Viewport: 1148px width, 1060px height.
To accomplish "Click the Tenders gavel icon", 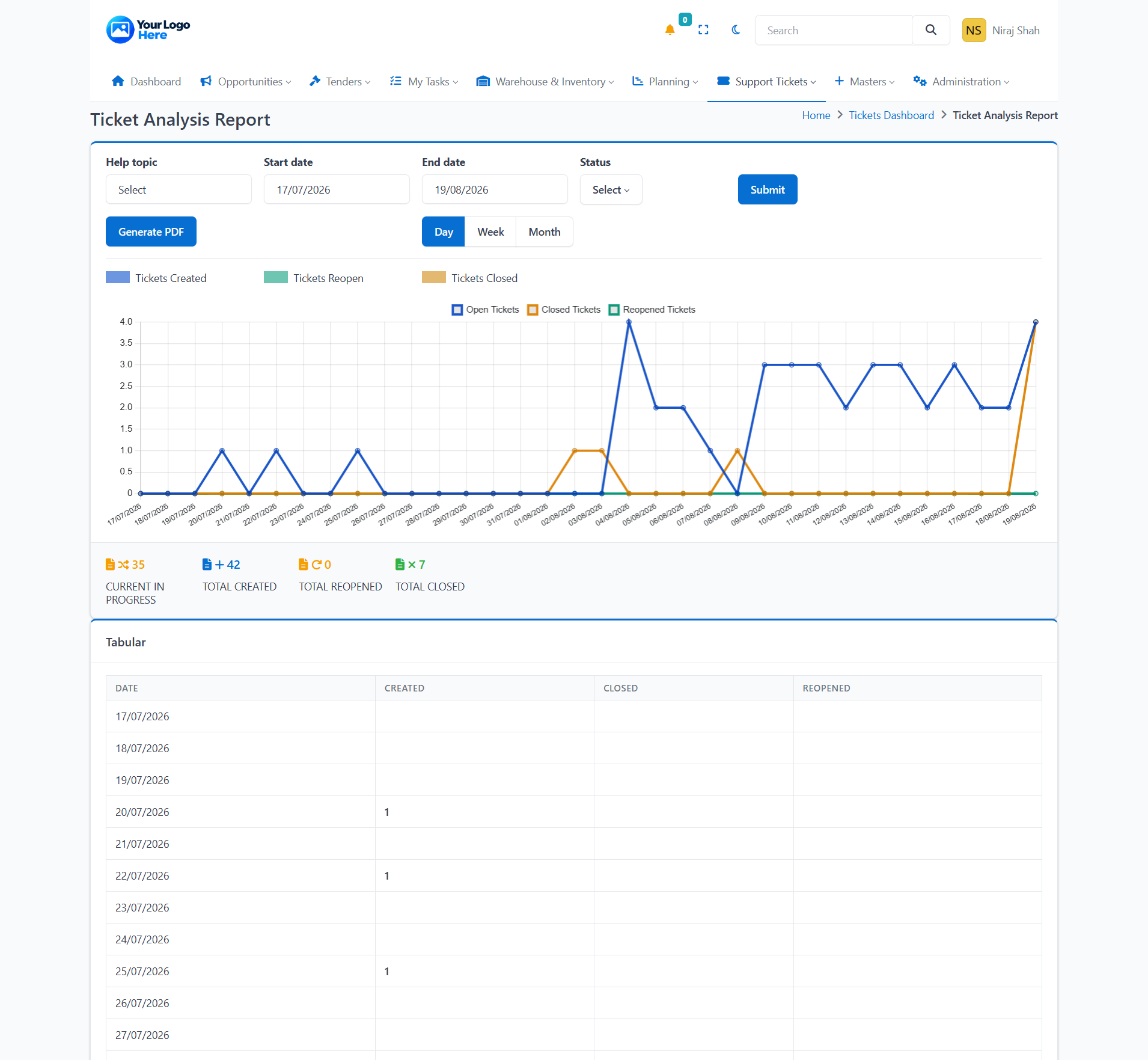I will 315,81.
